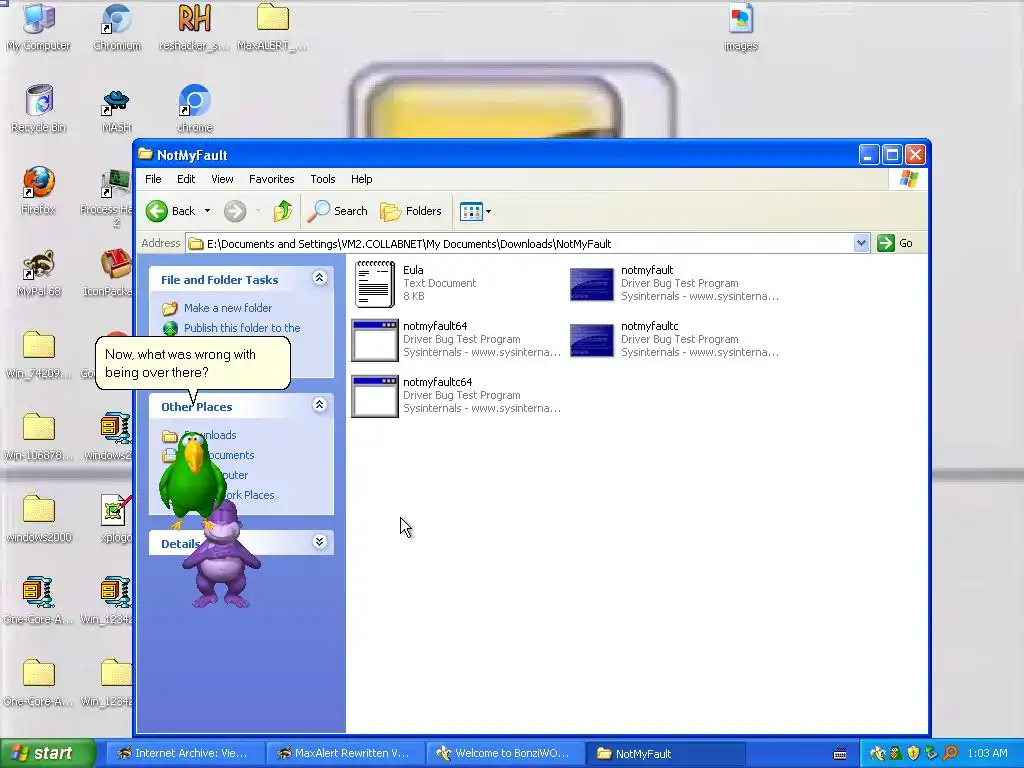The height and width of the screenshot is (768, 1024).
Task: Open the Views dropdown button
Action: click(x=475, y=211)
